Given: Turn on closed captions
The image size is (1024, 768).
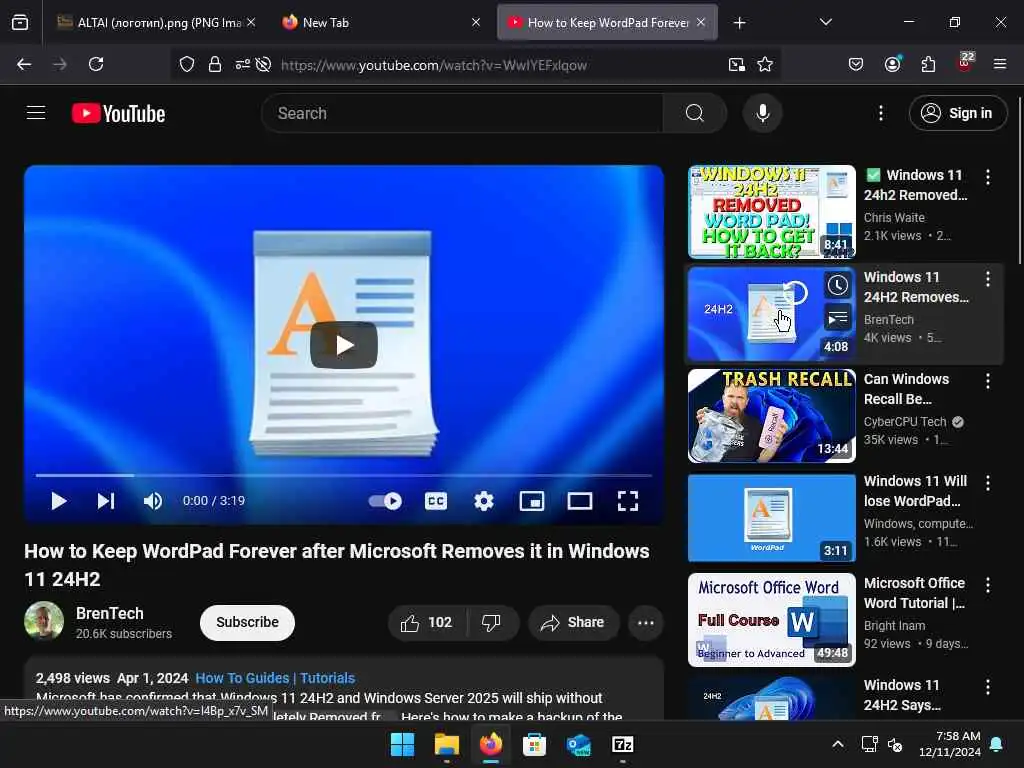Looking at the screenshot, I should (x=436, y=501).
